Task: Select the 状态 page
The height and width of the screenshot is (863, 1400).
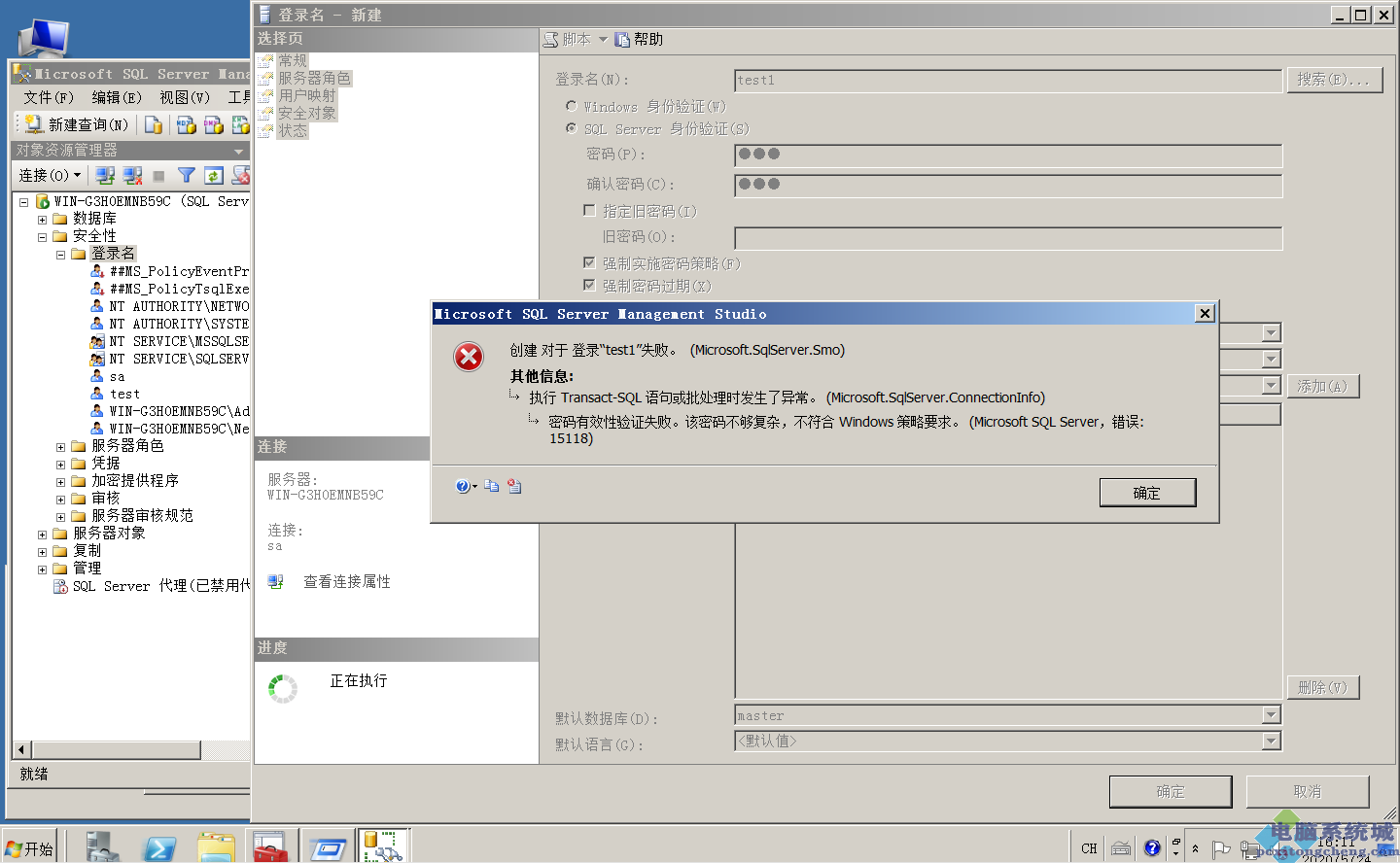Action: (x=293, y=130)
